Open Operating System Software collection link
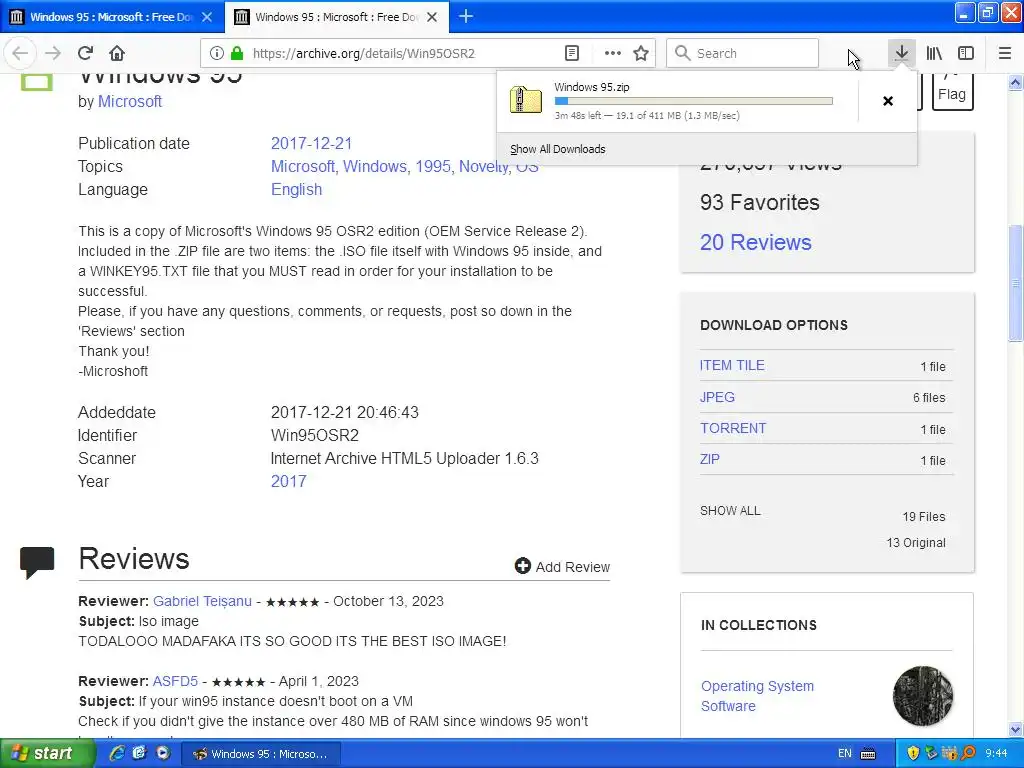The image size is (1024, 768). click(x=757, y=696)
